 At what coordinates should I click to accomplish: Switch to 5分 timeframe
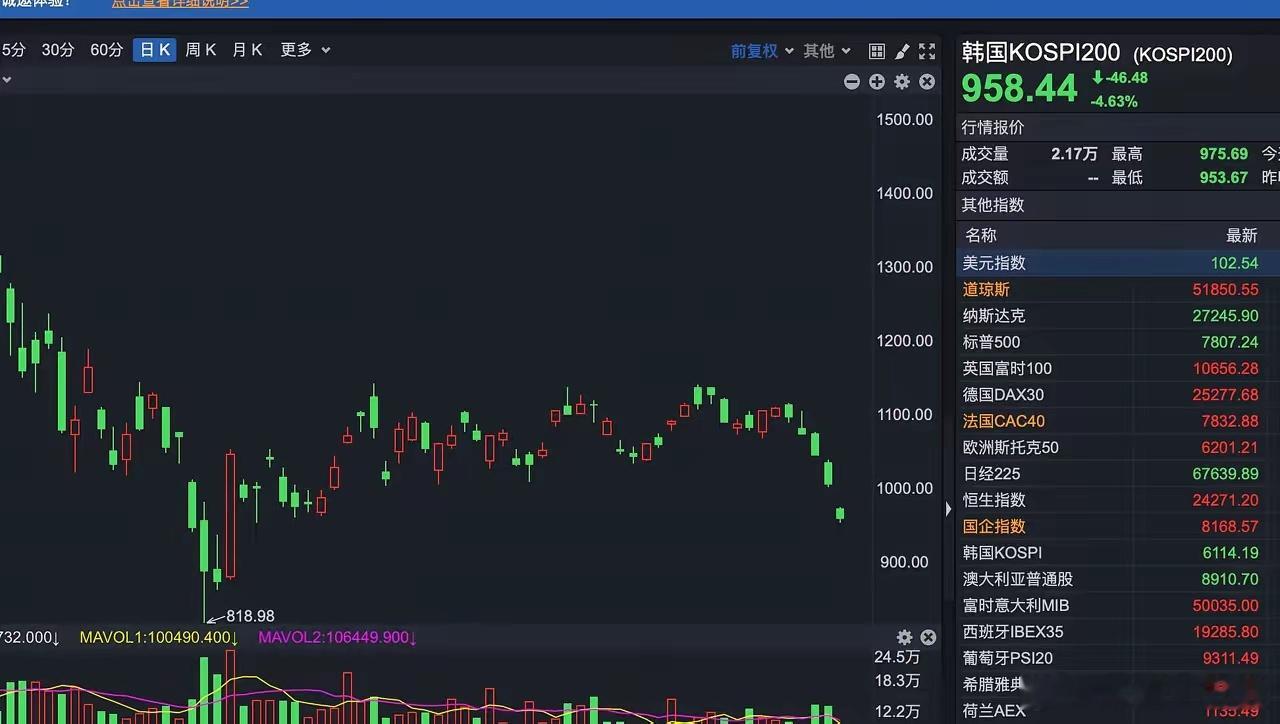(13, 50)
